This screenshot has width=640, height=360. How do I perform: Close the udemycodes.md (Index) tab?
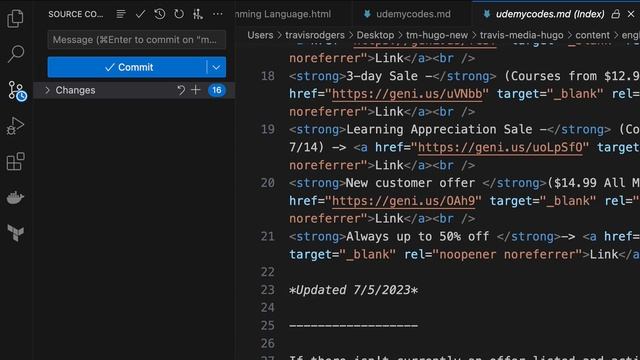[x=631, y=14]
